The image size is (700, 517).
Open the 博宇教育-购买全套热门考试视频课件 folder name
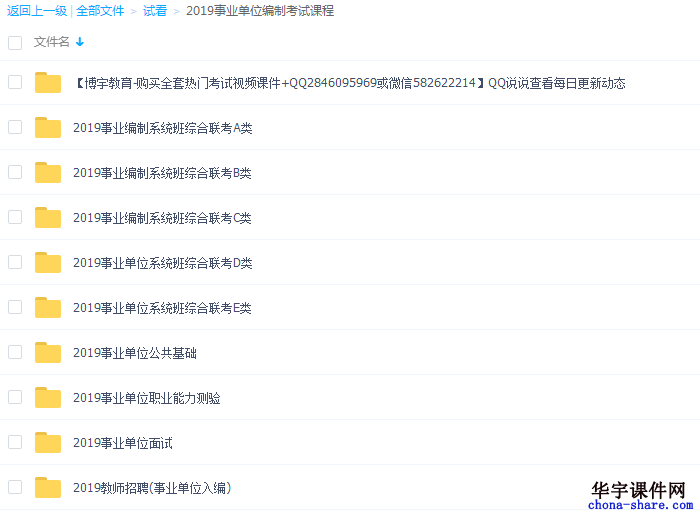[x=350, y=83]
